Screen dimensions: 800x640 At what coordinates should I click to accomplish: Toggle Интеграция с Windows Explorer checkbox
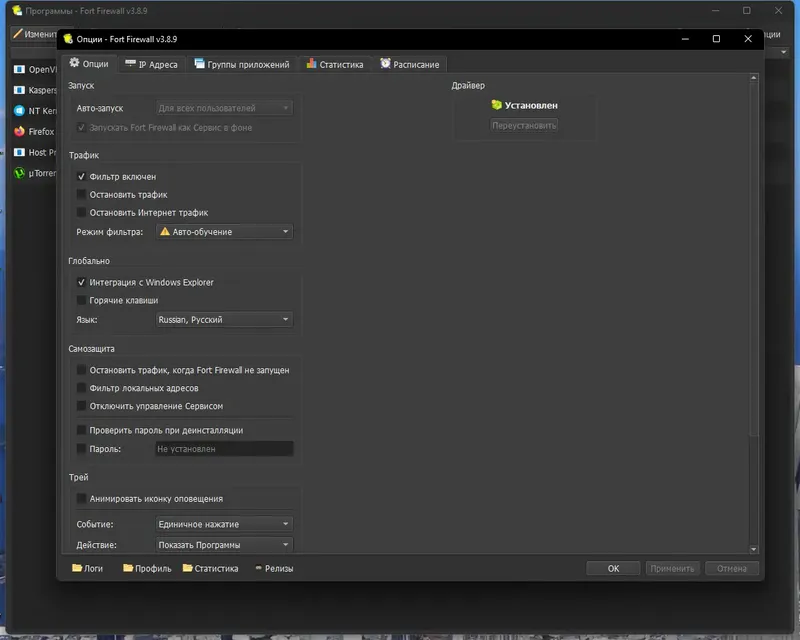(81, 282)
